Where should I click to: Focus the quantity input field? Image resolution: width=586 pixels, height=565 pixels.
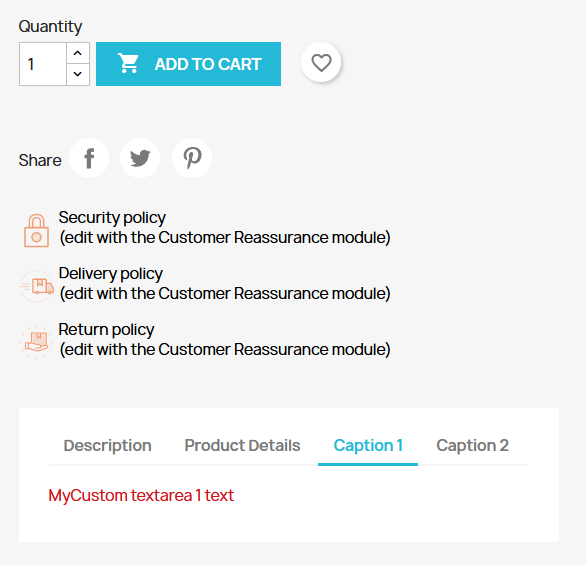(x=43, y=64)
